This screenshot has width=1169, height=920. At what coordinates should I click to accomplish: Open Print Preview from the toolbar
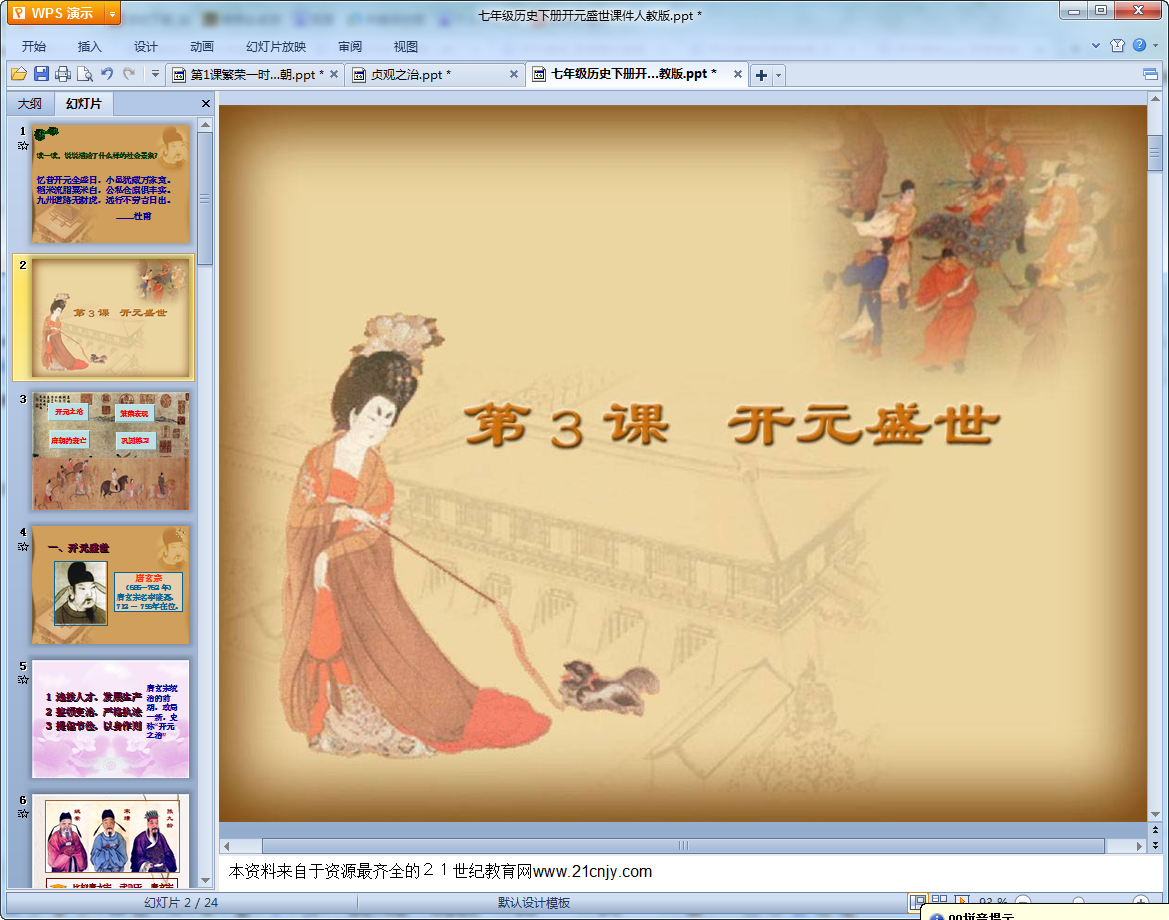85,74
